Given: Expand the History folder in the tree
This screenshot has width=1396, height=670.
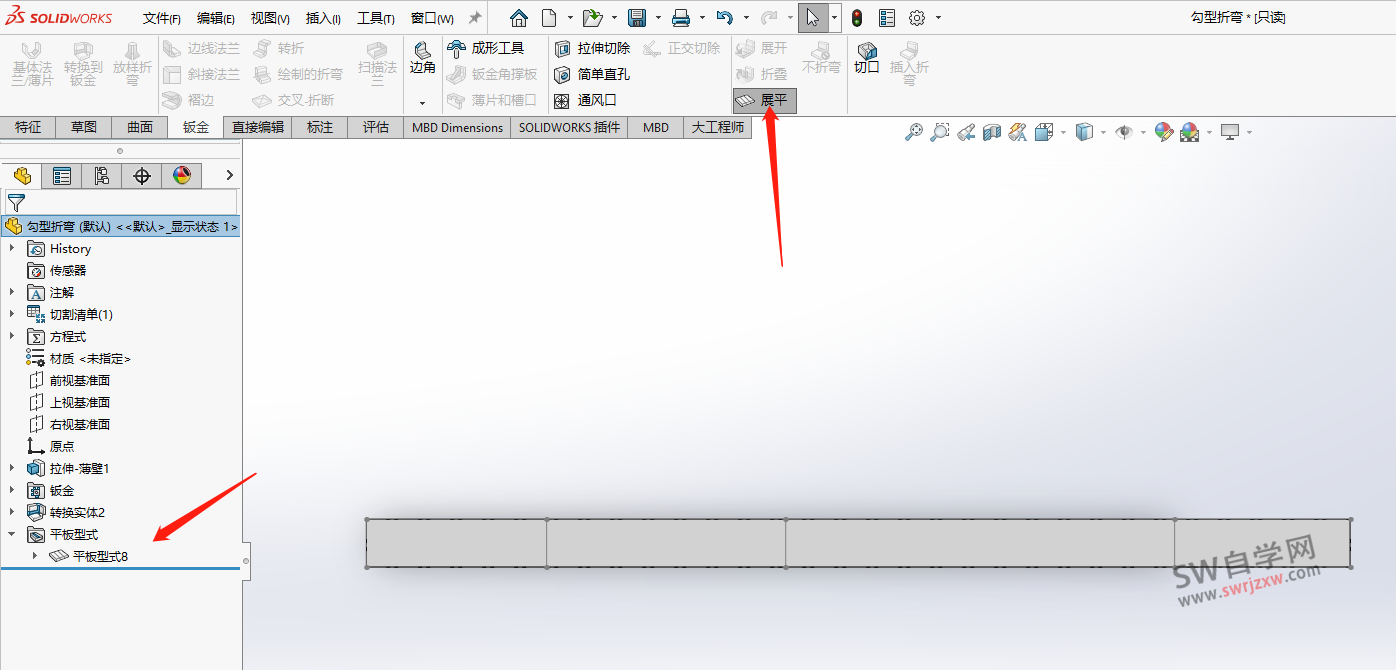Looking at the screenshot, I should coord(12,248).
